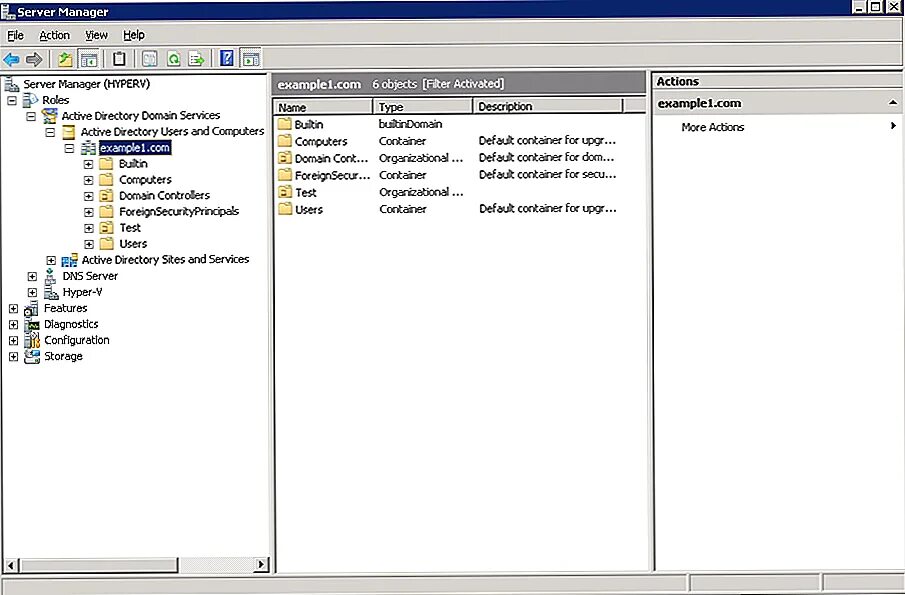Screen dimensions: 905x595
Task: Click the Storage node icon
Action: click(31, 357)
